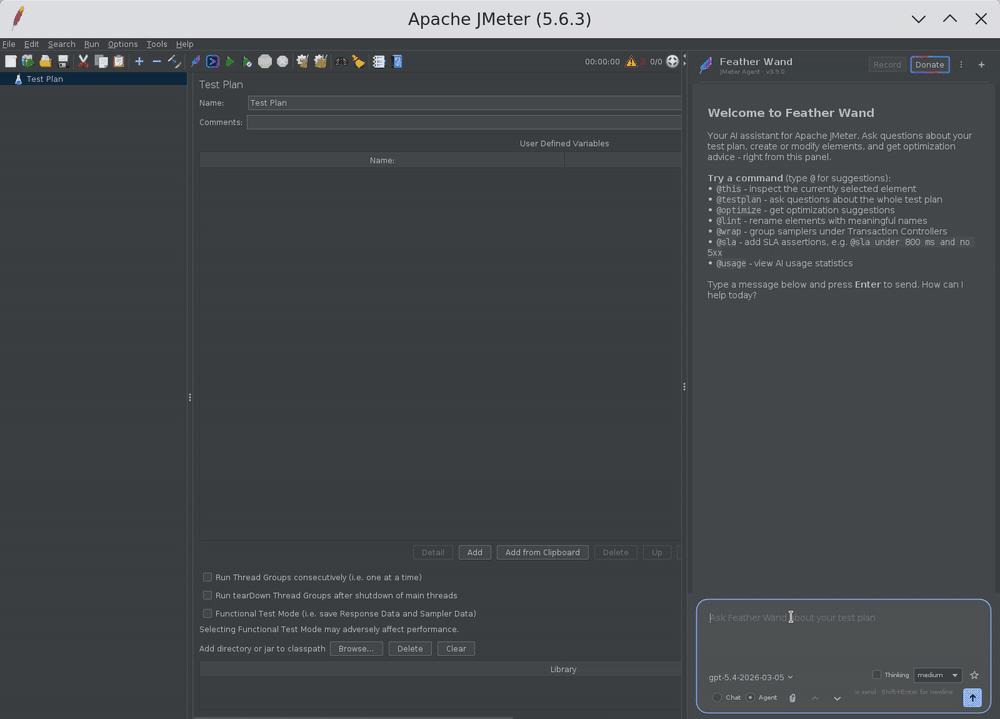Click the attachment paperclip icon
1000x719 pixels.
(792, 698)
